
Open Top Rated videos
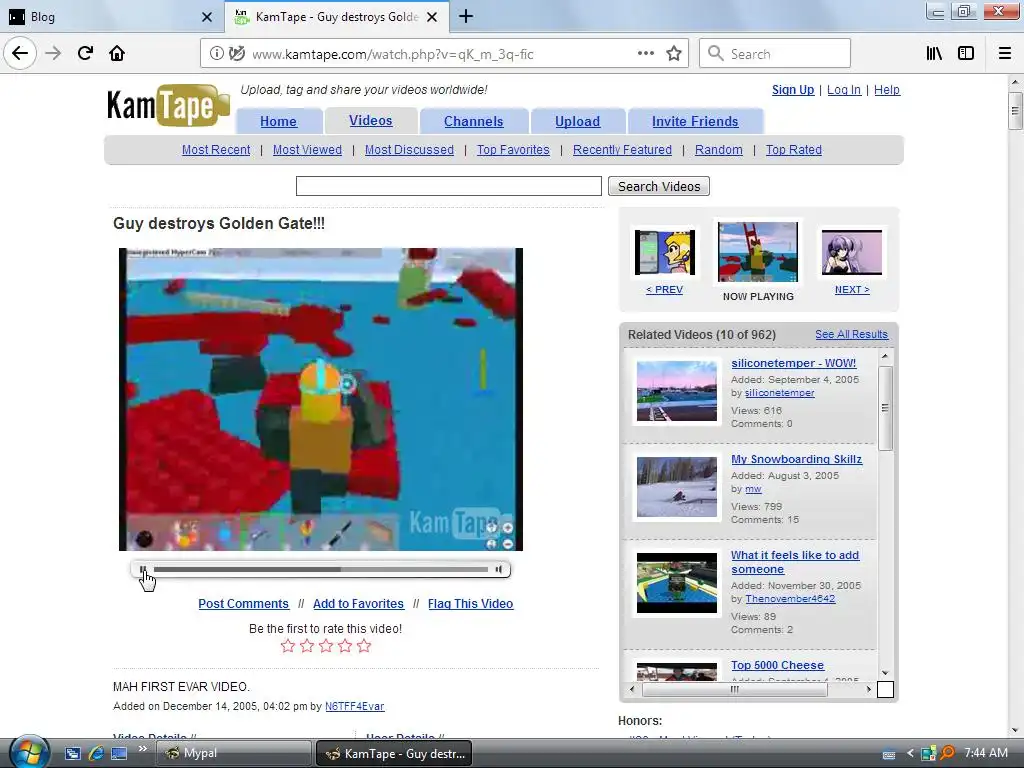(x=793, y=150)
